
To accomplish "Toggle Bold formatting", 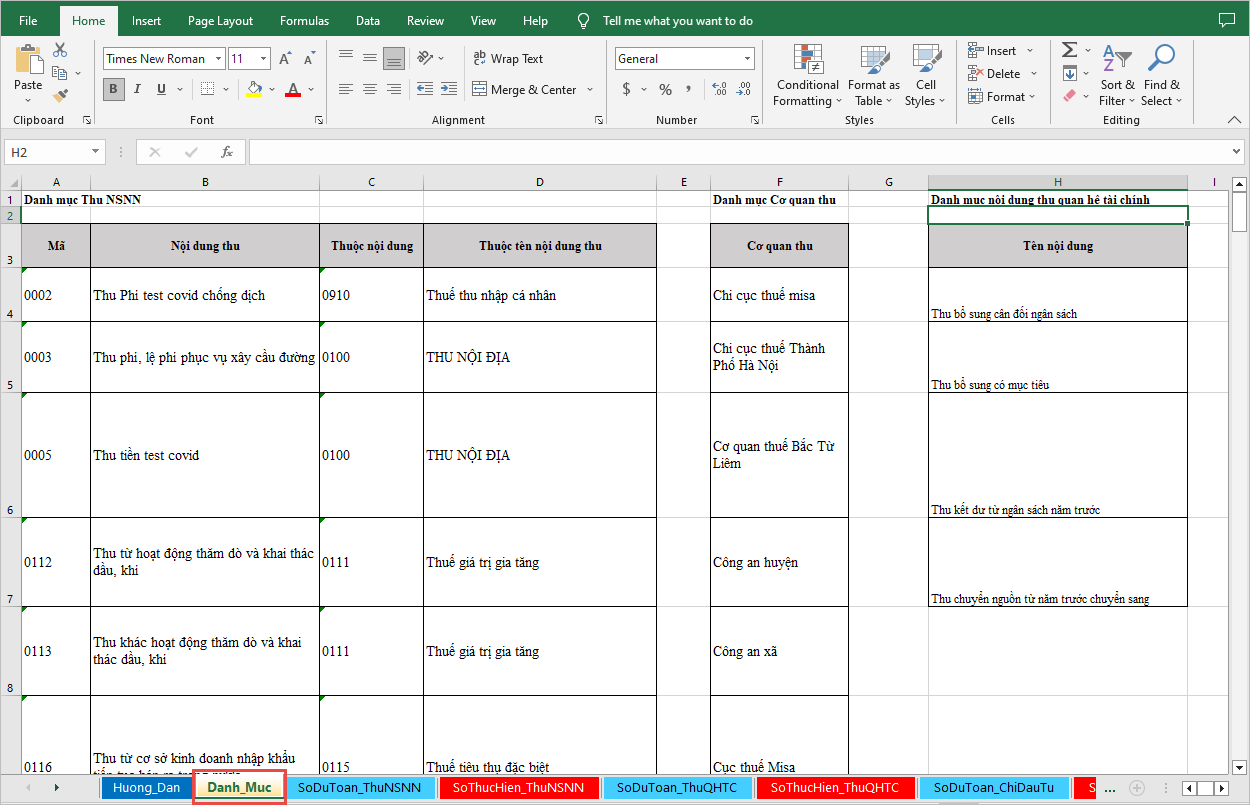I will 113,89.
